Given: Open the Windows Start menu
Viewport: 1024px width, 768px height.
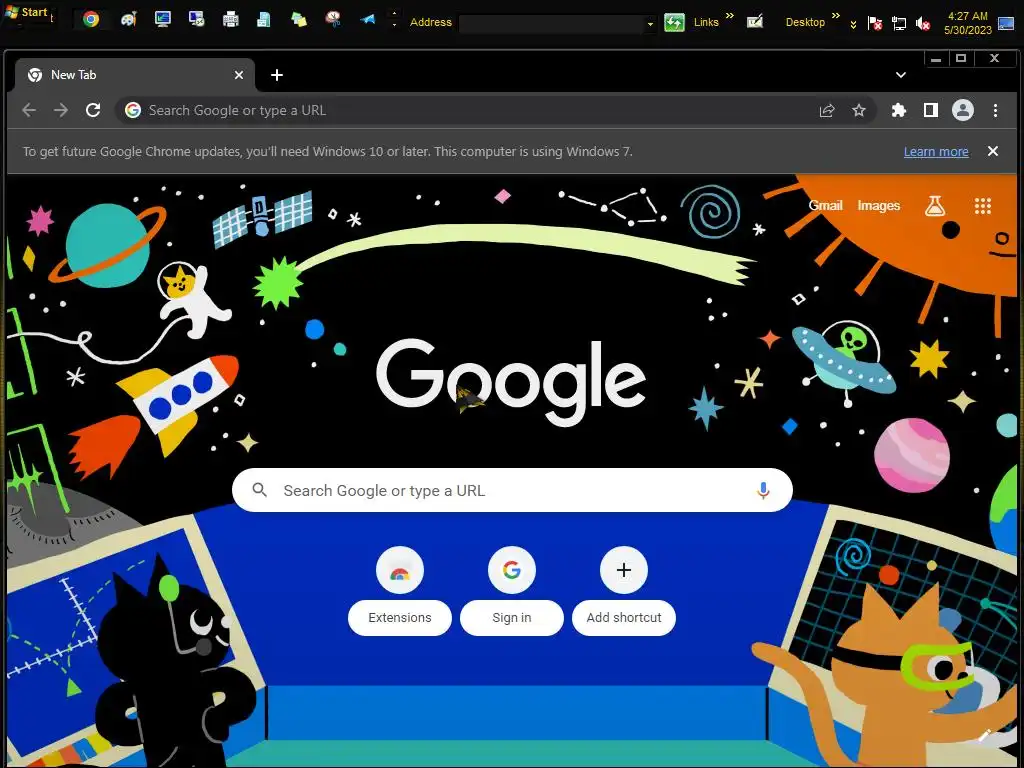Looking at the screenshot, I should click(26, 12).
